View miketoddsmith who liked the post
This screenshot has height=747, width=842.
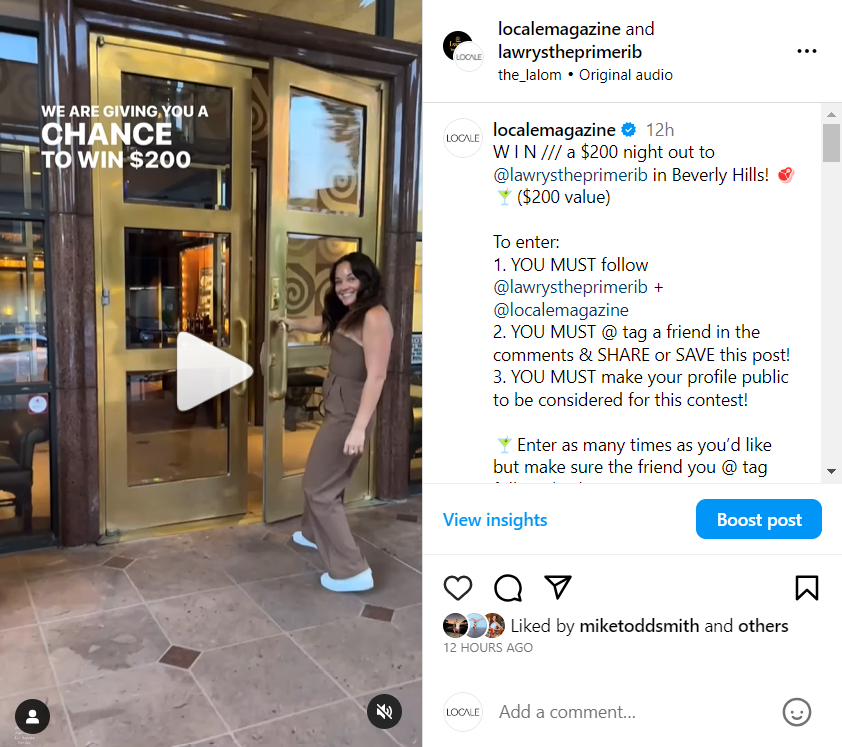coord(639,626)
